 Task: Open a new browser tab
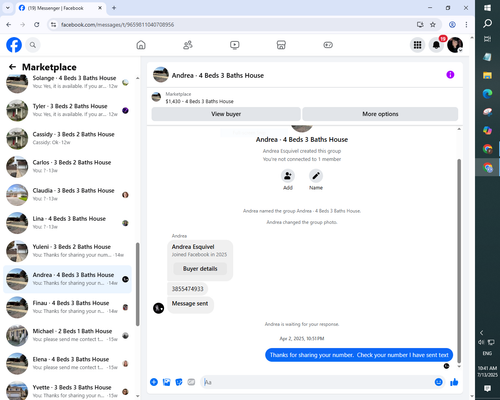click(114, 8)
